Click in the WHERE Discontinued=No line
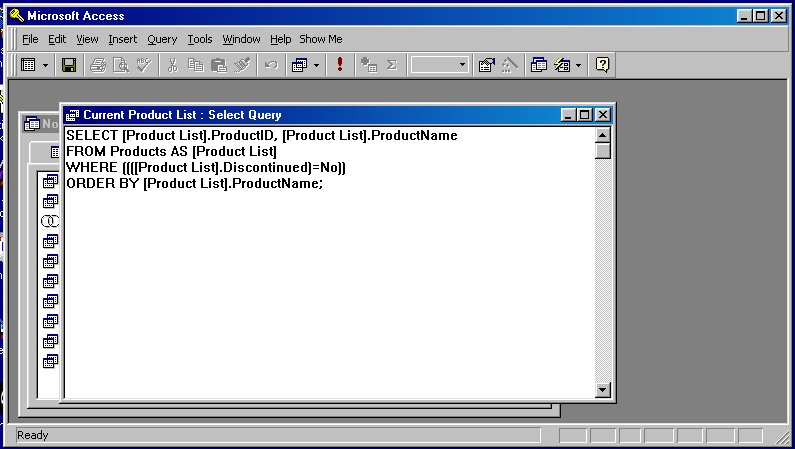Viewport: 795px width, 449px height. point(206,168)
